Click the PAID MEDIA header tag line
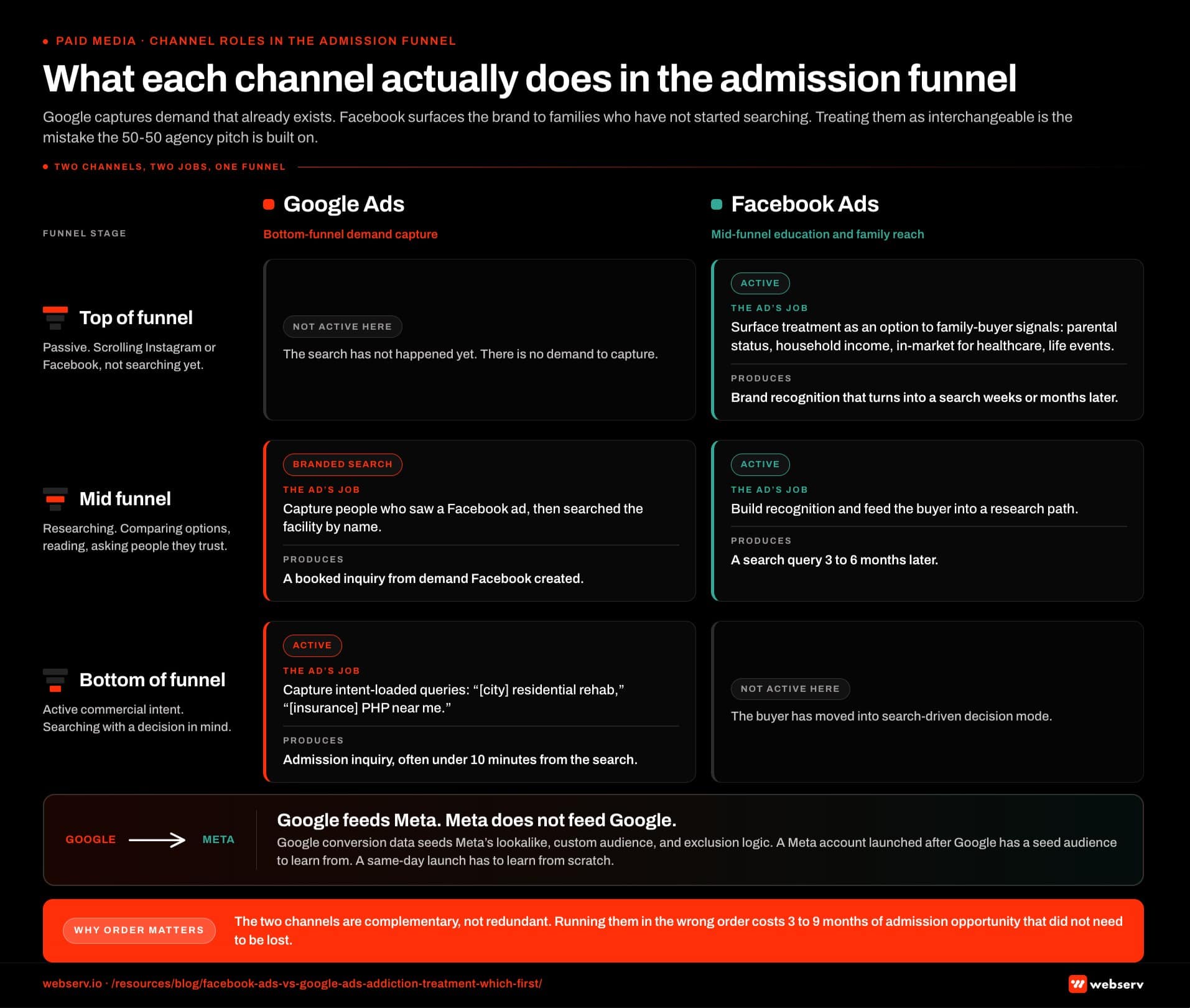1190x1008 pixels. point(256,41)
